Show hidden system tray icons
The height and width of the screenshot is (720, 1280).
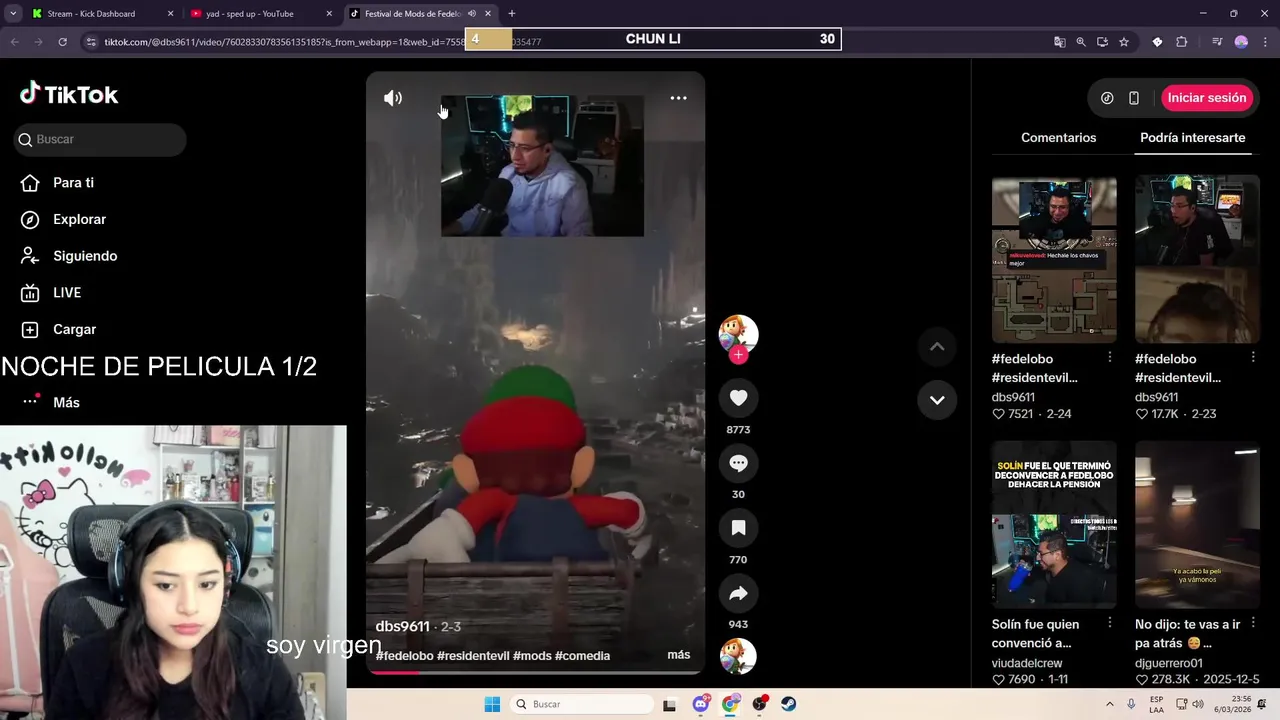click(x=1109, y=704)
